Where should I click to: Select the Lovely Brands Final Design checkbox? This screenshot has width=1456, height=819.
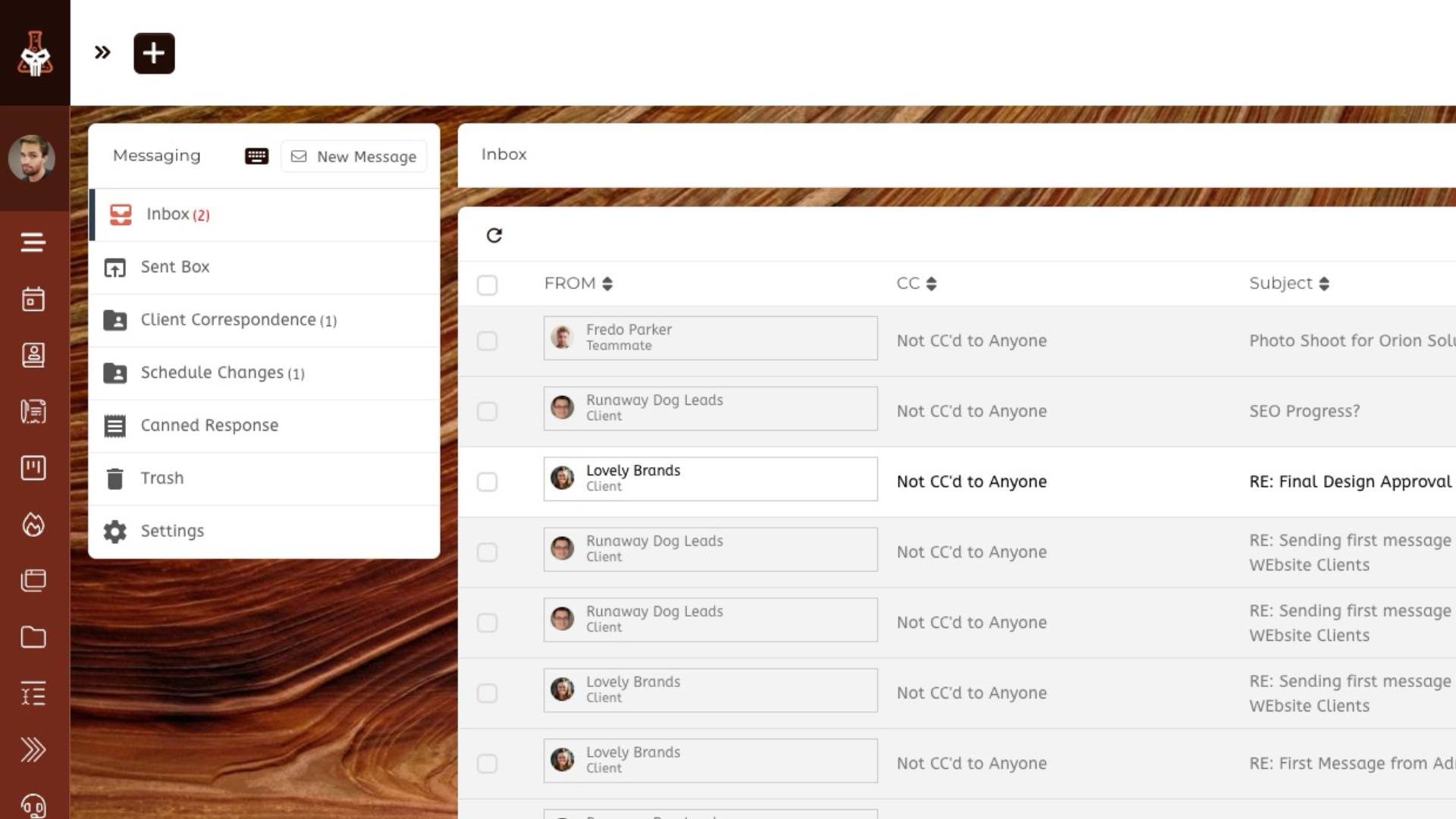pos(487,482)
